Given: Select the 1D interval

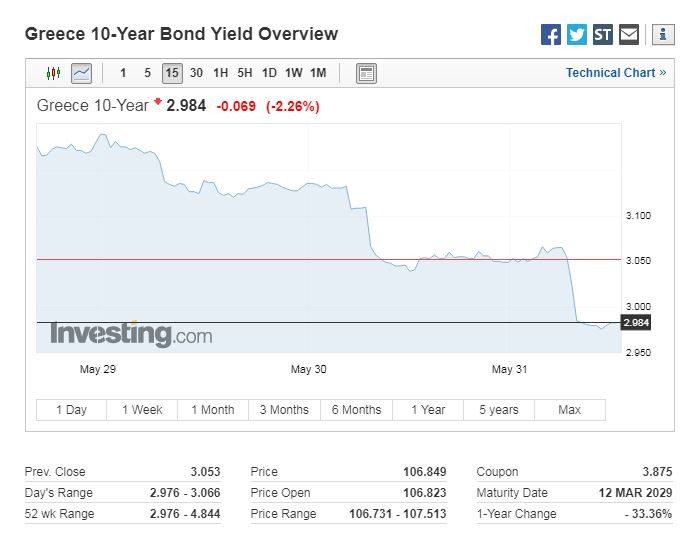Looking at the screenshot, I should point(269,73).
